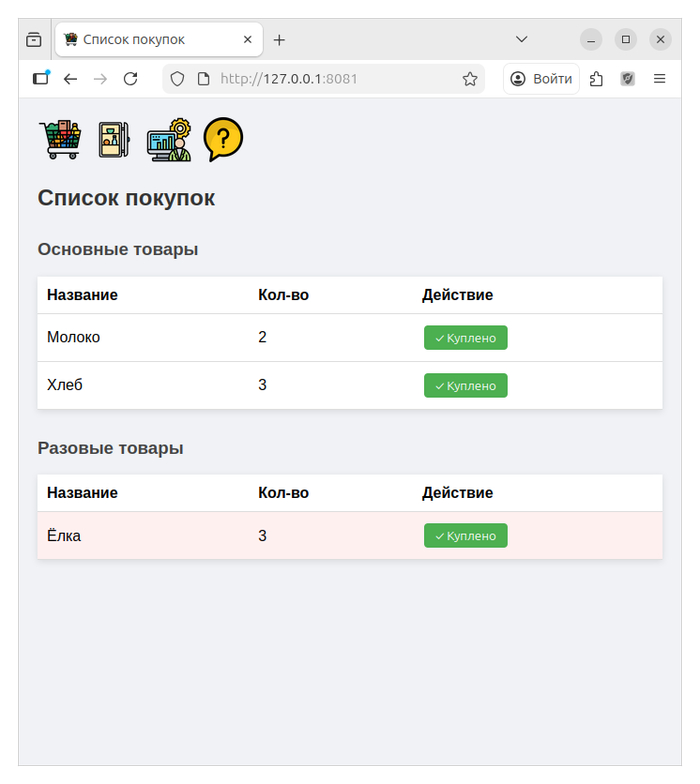Close the Список покупок tab
Viewport: 700px width, 784px height.
point(248,40)
